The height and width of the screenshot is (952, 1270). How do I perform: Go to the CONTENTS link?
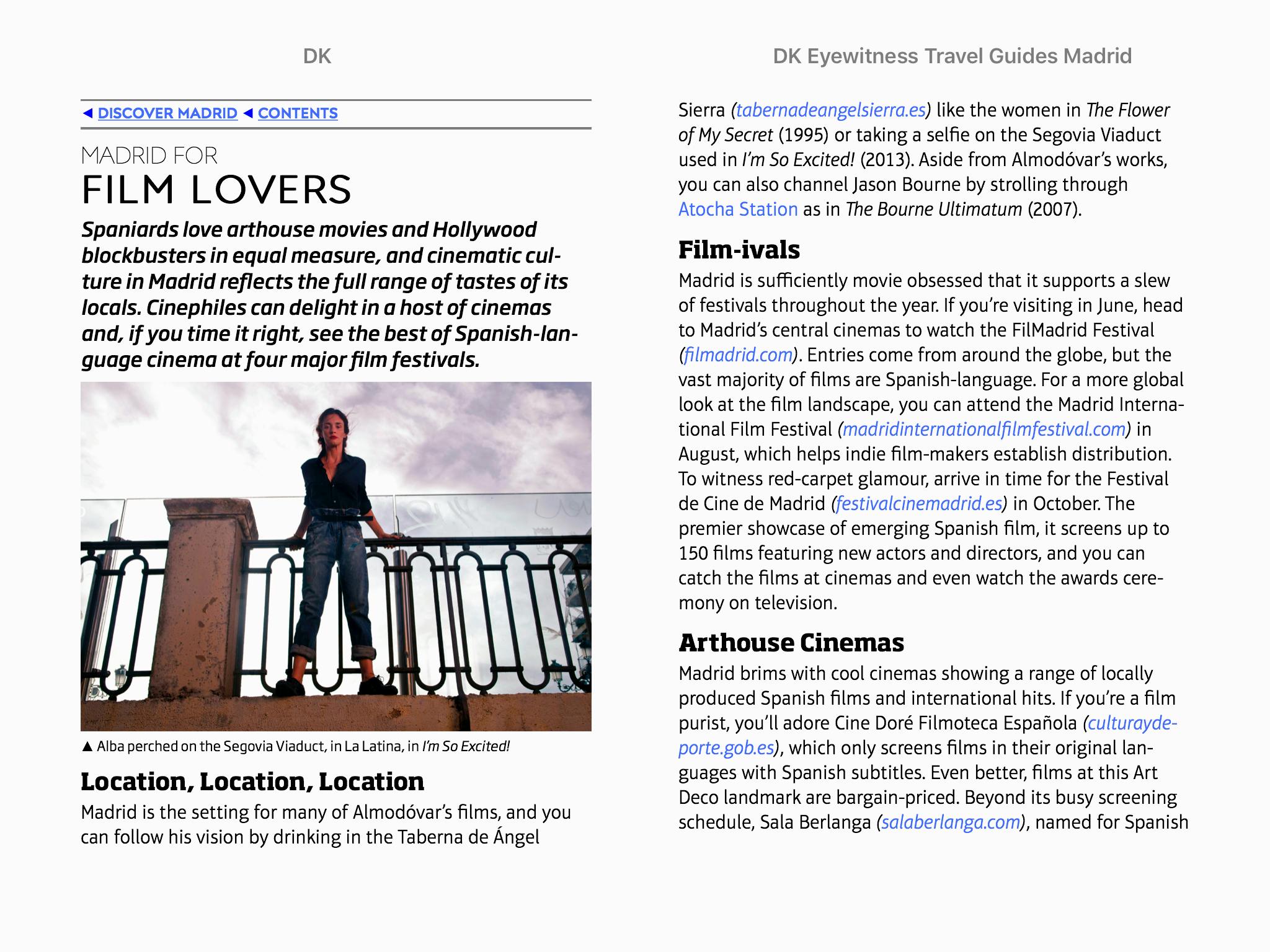click(x=298, y=113)
